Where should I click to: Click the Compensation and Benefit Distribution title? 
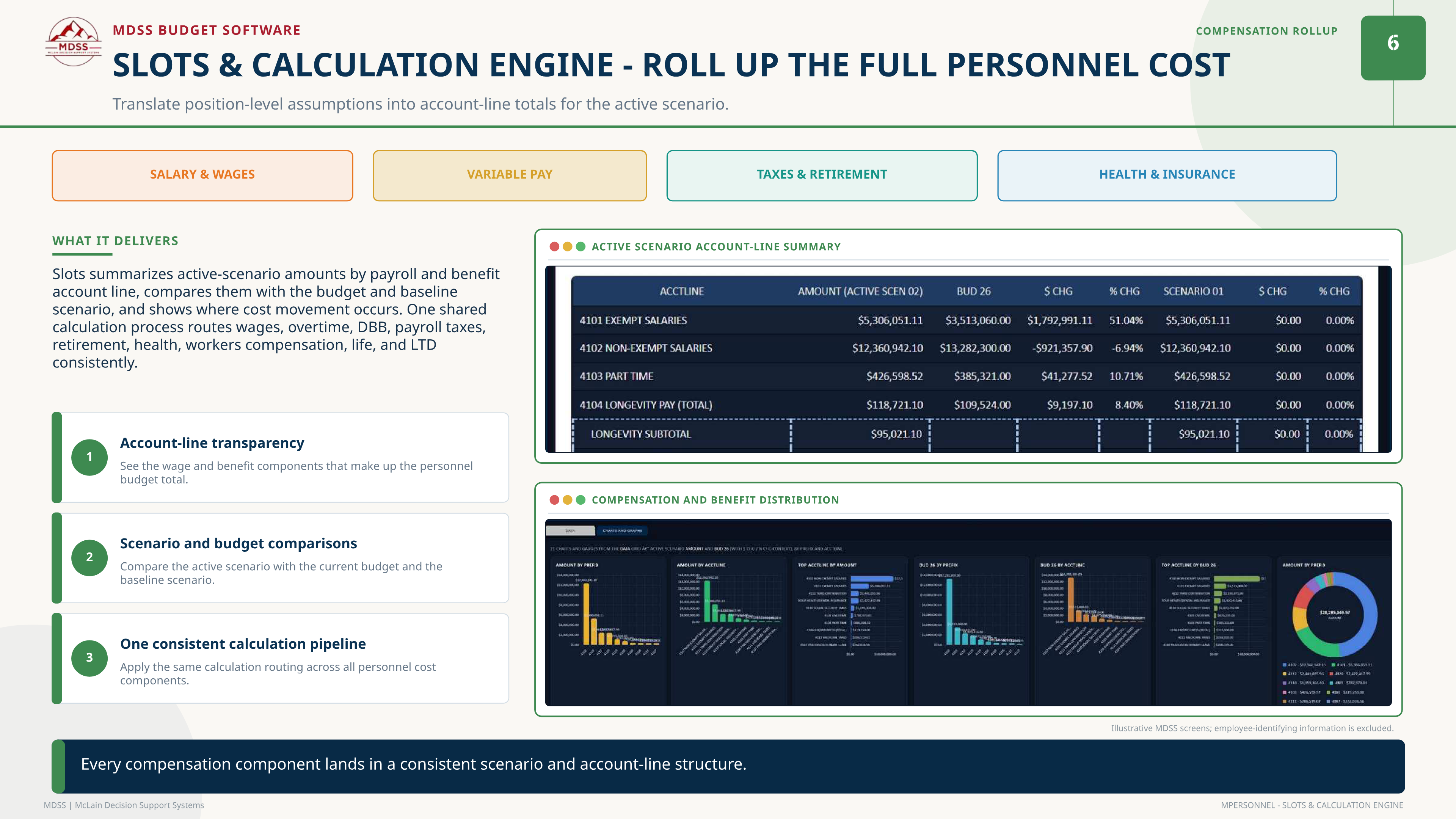coord(715,500)
